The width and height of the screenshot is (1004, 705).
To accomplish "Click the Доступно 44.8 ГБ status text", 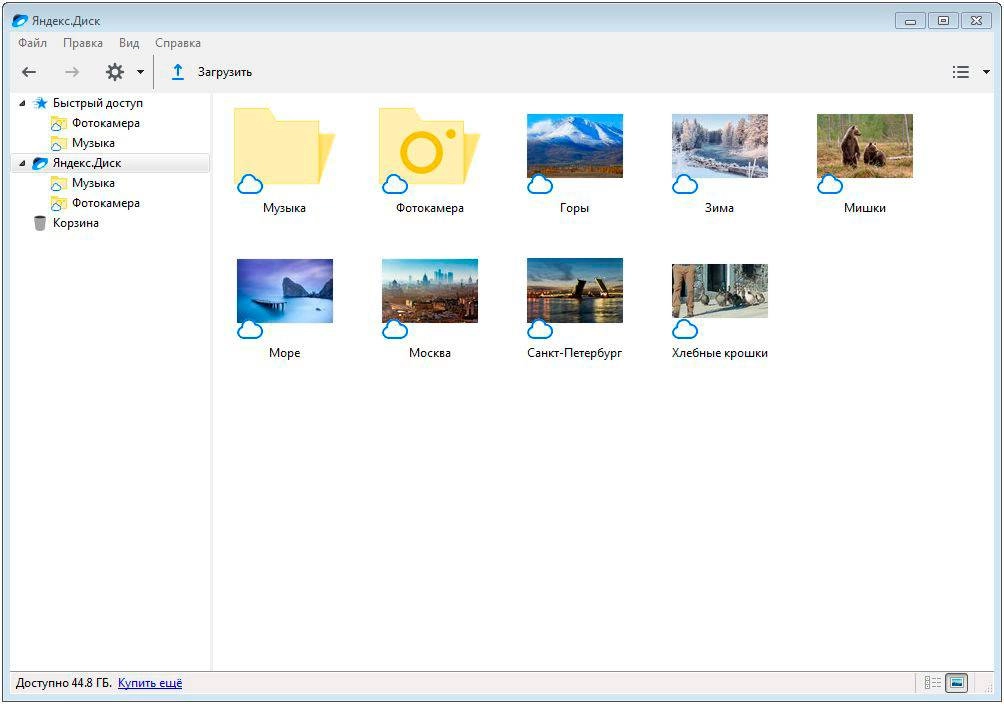I will point(63,683).
